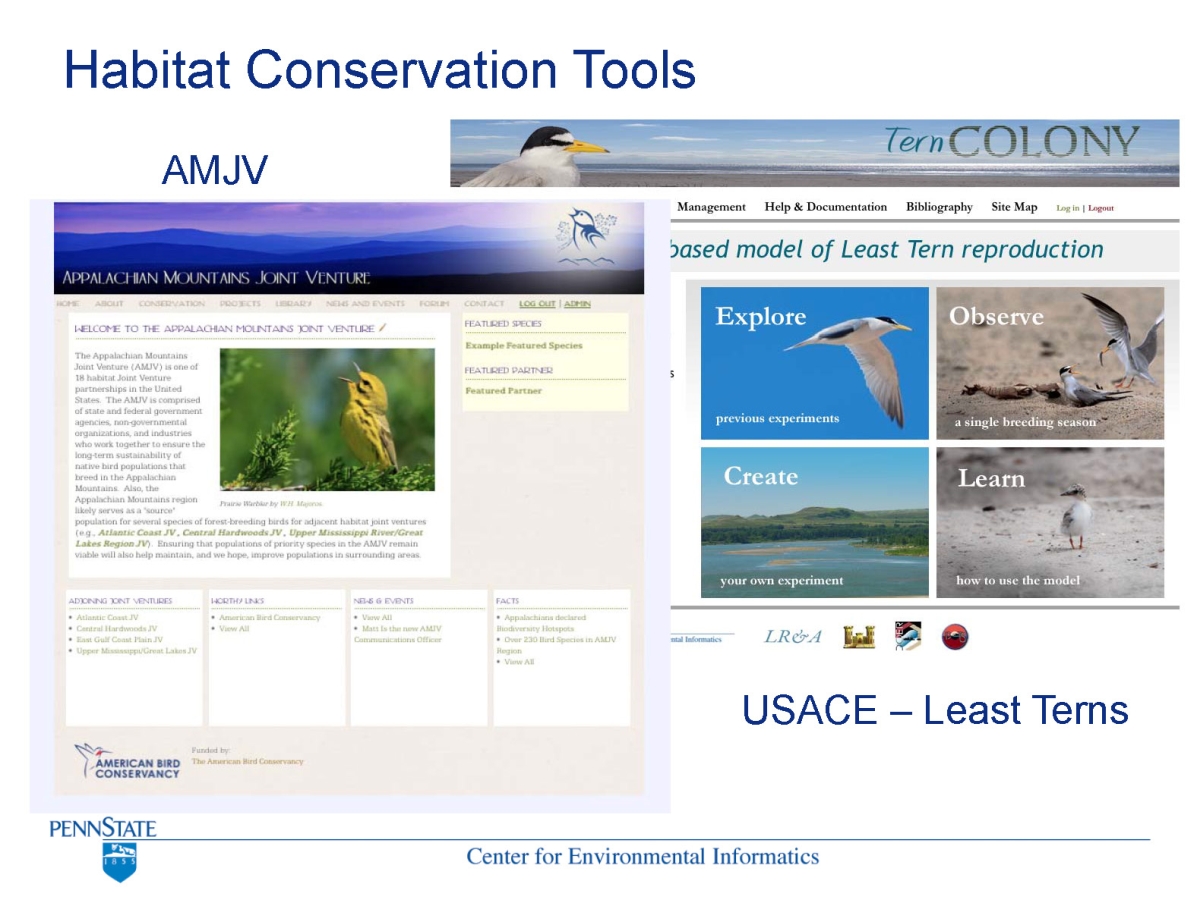Open American Bird Conservancy under Worthy Links

pos(270,618)
